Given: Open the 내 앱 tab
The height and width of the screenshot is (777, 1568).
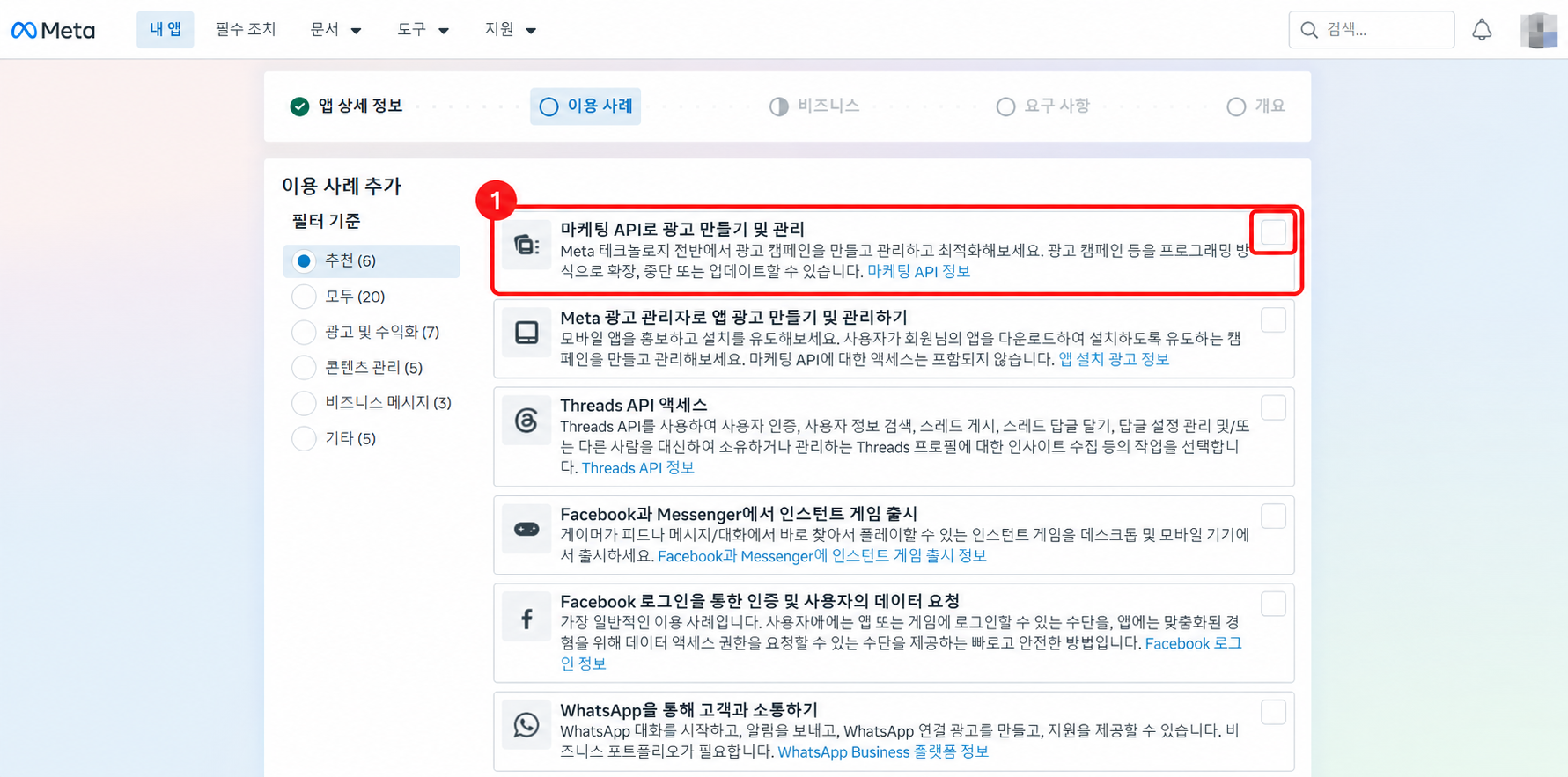Looking at the screenshot, I should (x=166, y=30).
